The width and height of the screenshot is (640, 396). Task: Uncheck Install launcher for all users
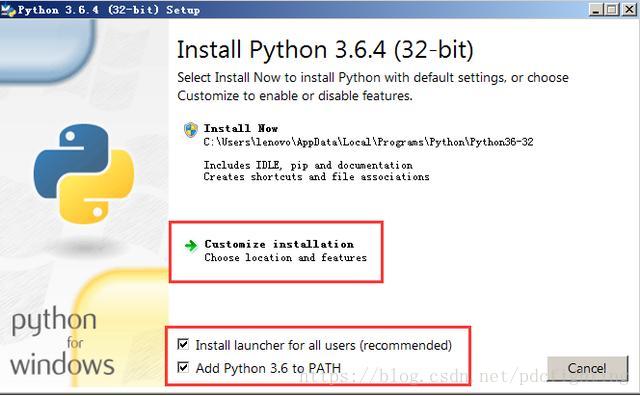coord(183,345)
